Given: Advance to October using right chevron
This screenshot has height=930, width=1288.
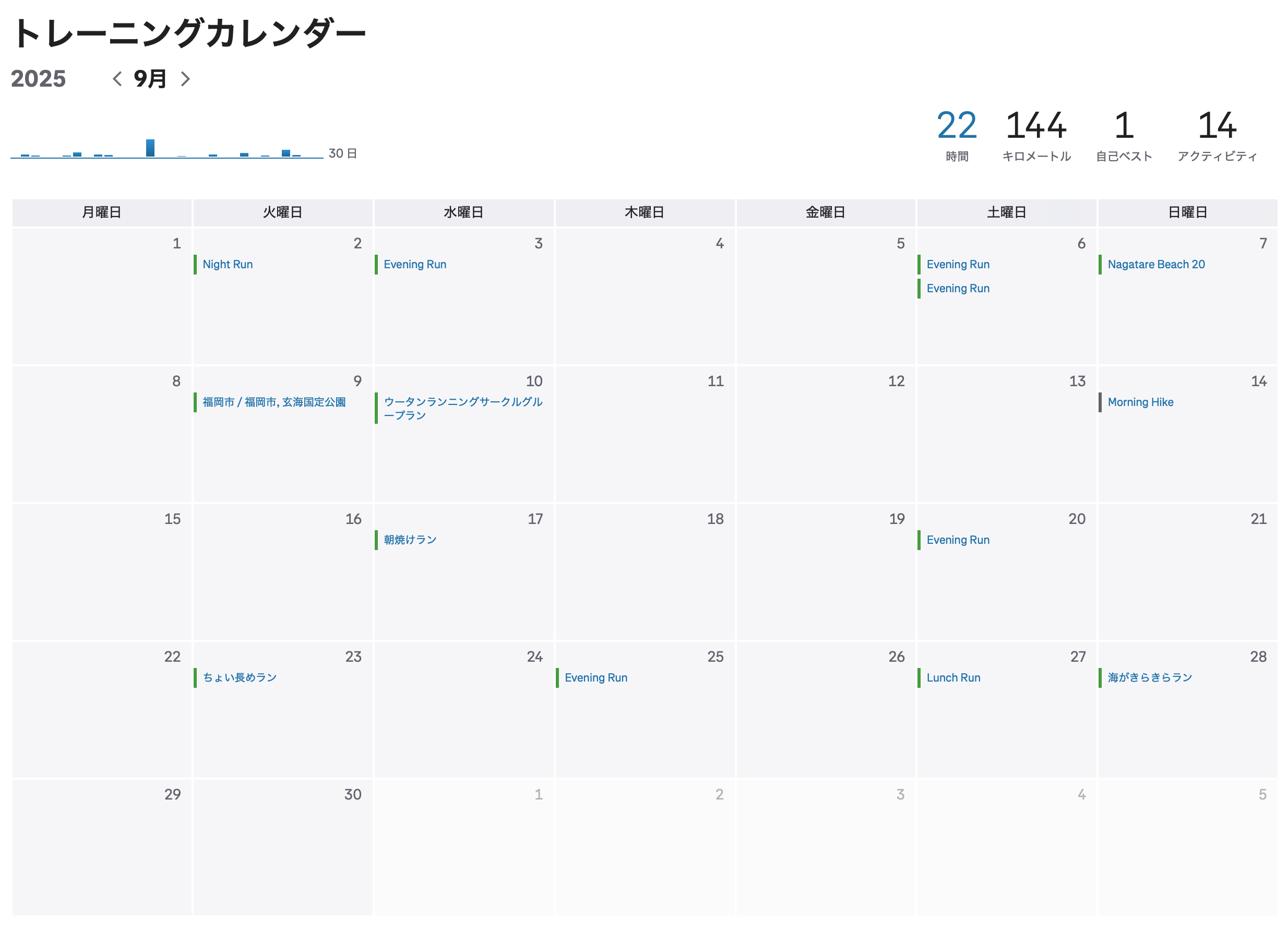Looking at the screenshot, I should 185,79.
